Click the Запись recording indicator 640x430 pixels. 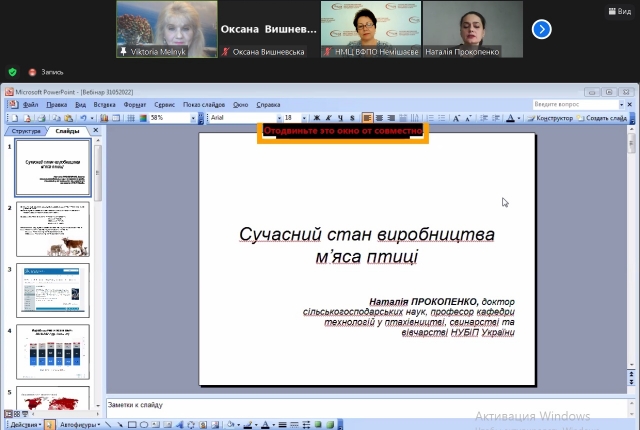coord(46,72)
